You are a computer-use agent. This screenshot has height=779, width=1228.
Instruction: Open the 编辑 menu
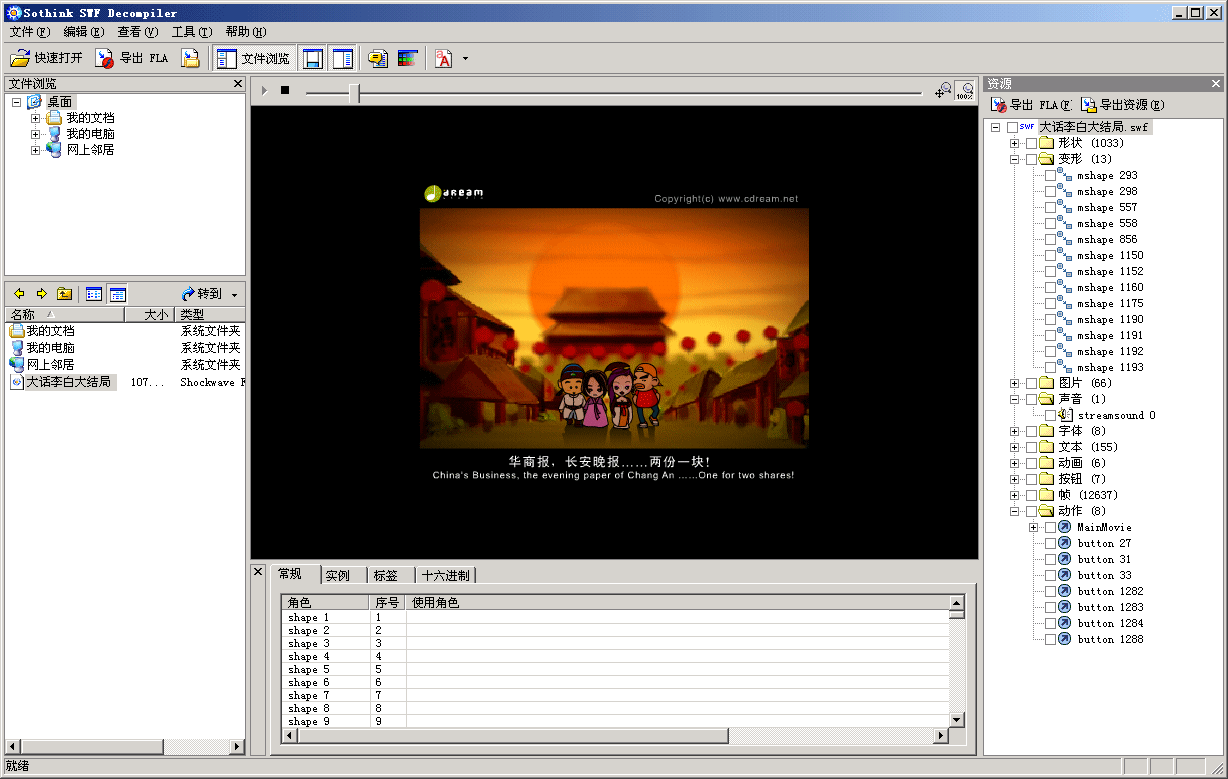(x=83, y=32)
